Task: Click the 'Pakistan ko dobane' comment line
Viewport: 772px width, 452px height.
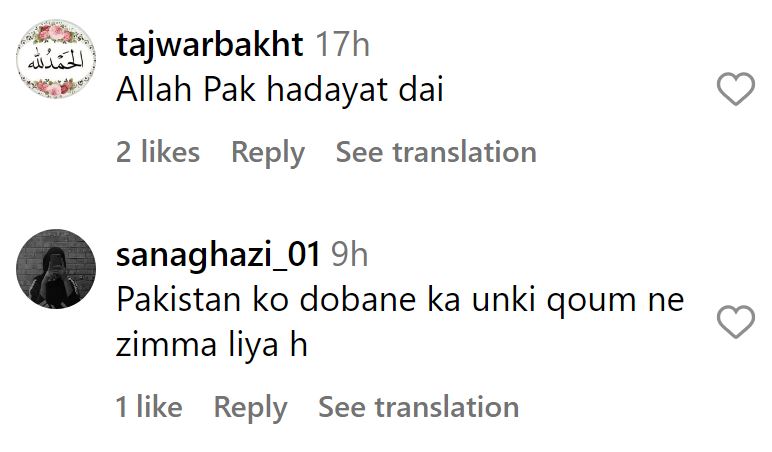Action: pyautogui.click(x=400, y=300)
